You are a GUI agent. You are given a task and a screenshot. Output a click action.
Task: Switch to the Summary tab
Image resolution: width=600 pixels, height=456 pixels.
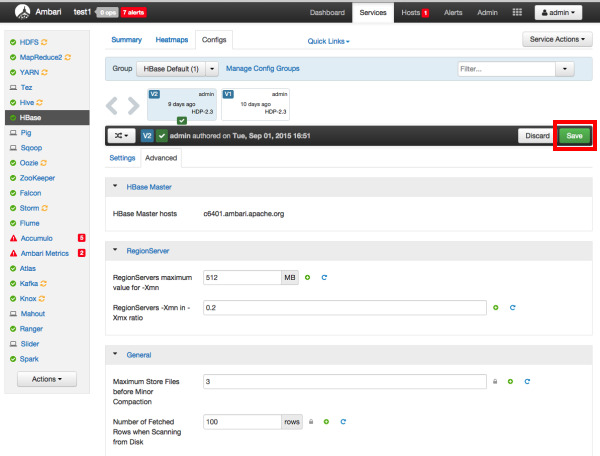click(126, 40)
